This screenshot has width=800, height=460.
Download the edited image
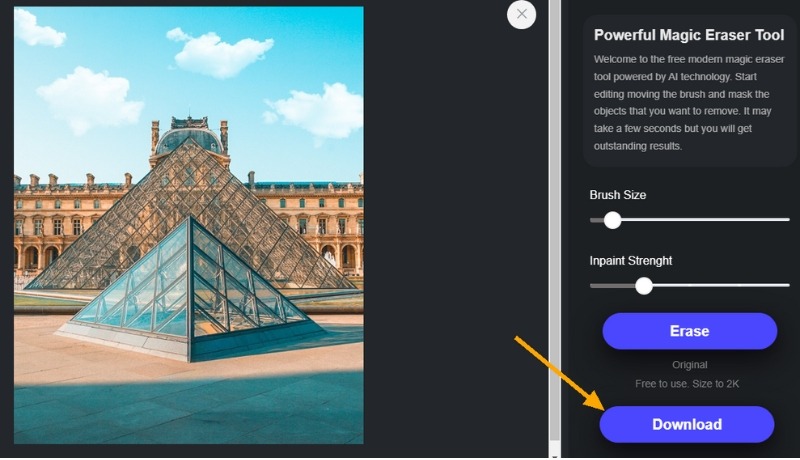pyautogui.click(x=687, y=424)
